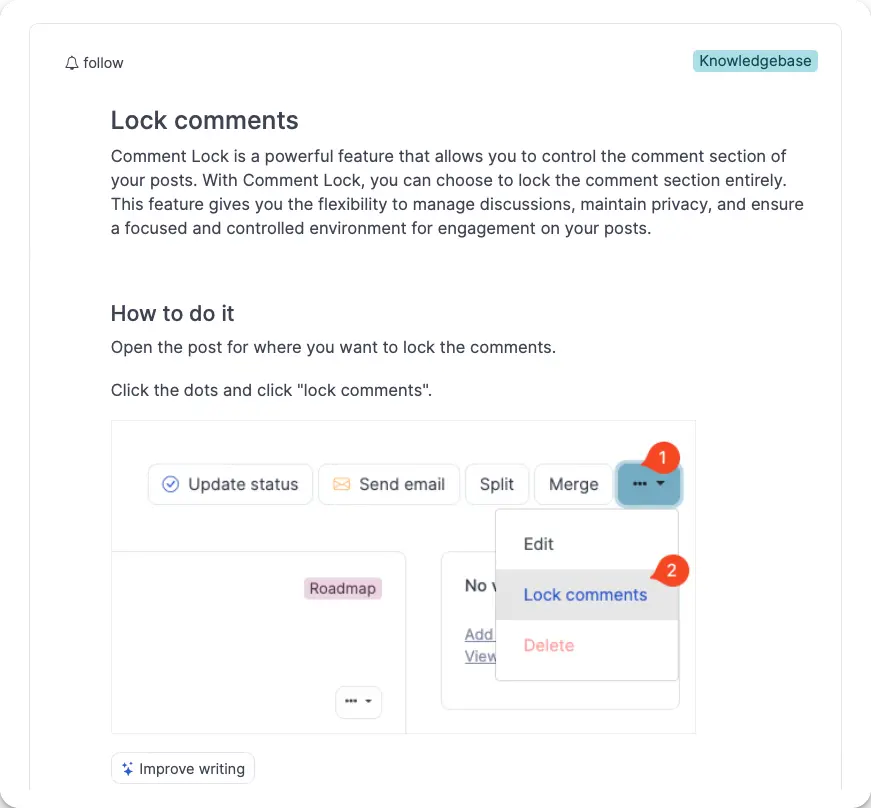Open the caret dropdown beside the highlighted dots
The height and width of the screenshot is (808, 871).
(x=660, y=485)
